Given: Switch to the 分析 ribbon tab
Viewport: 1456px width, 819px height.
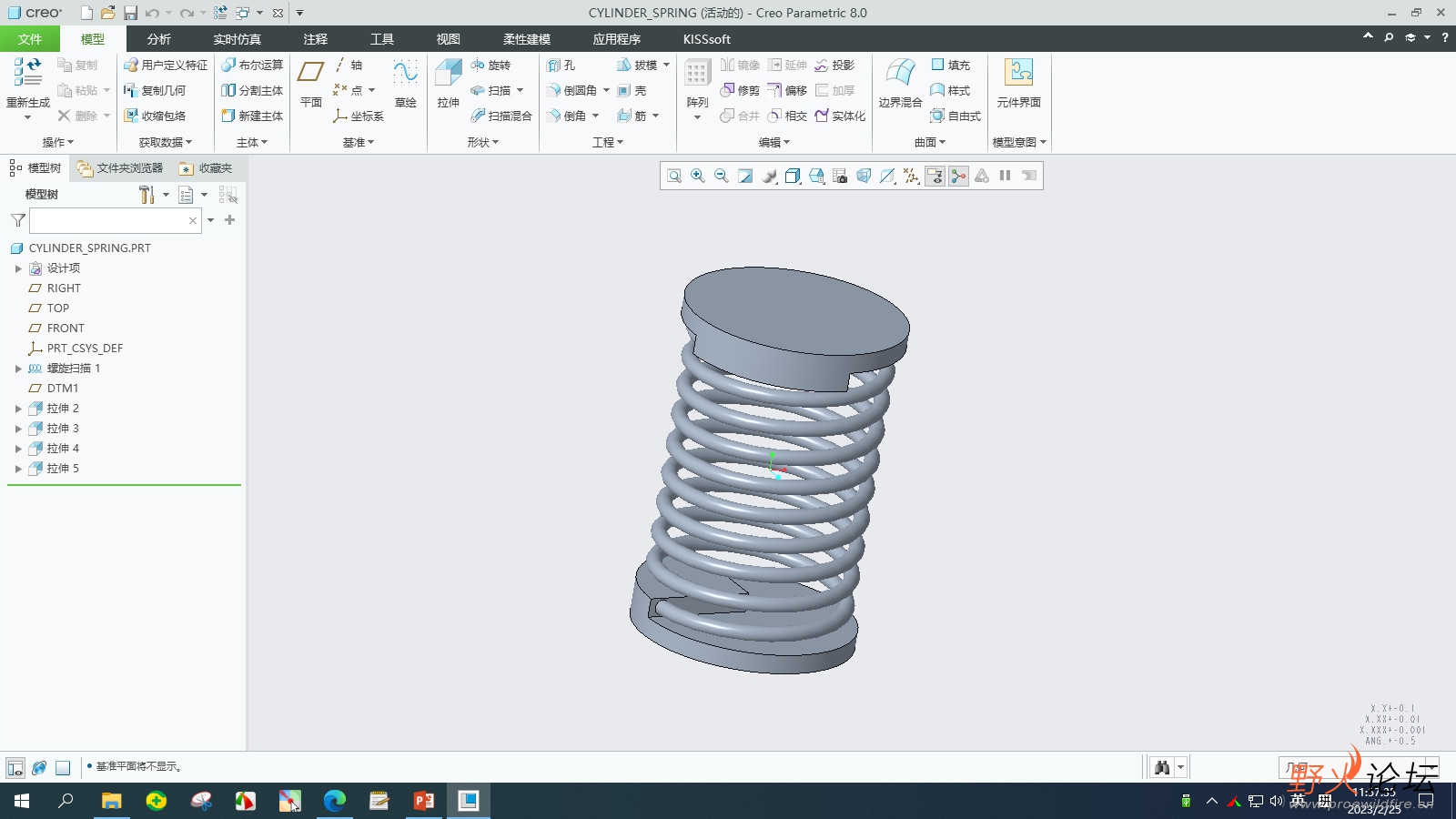Looking at the screenshot, I should [158, 39].
